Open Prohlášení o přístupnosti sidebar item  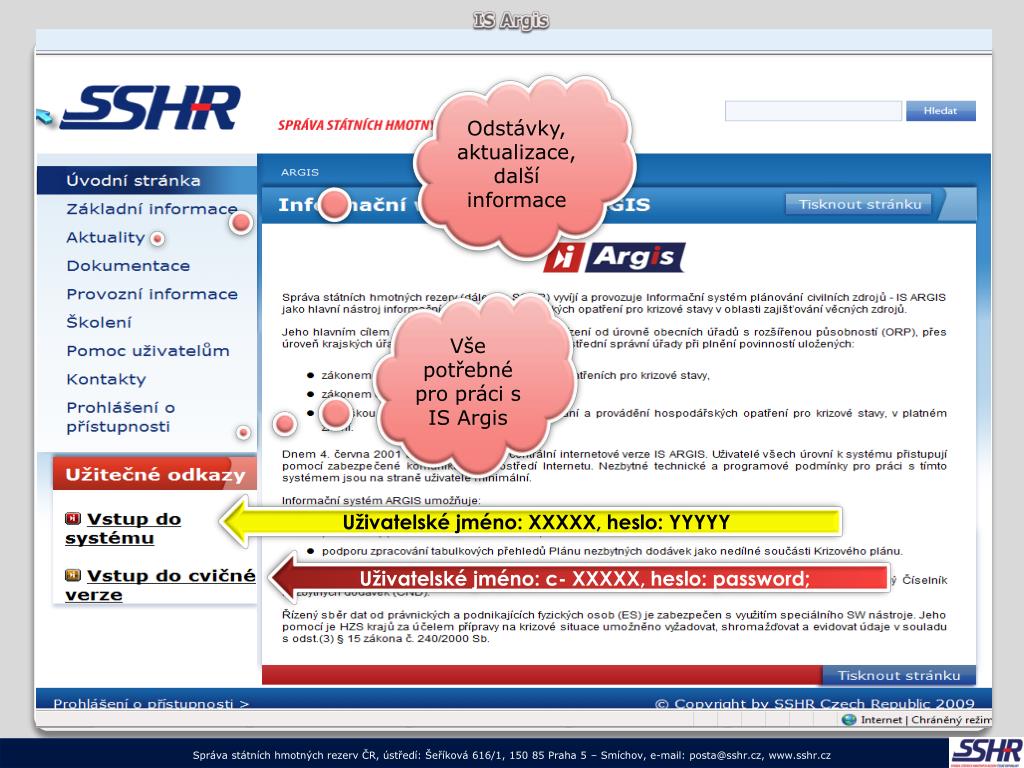(120, 417)
